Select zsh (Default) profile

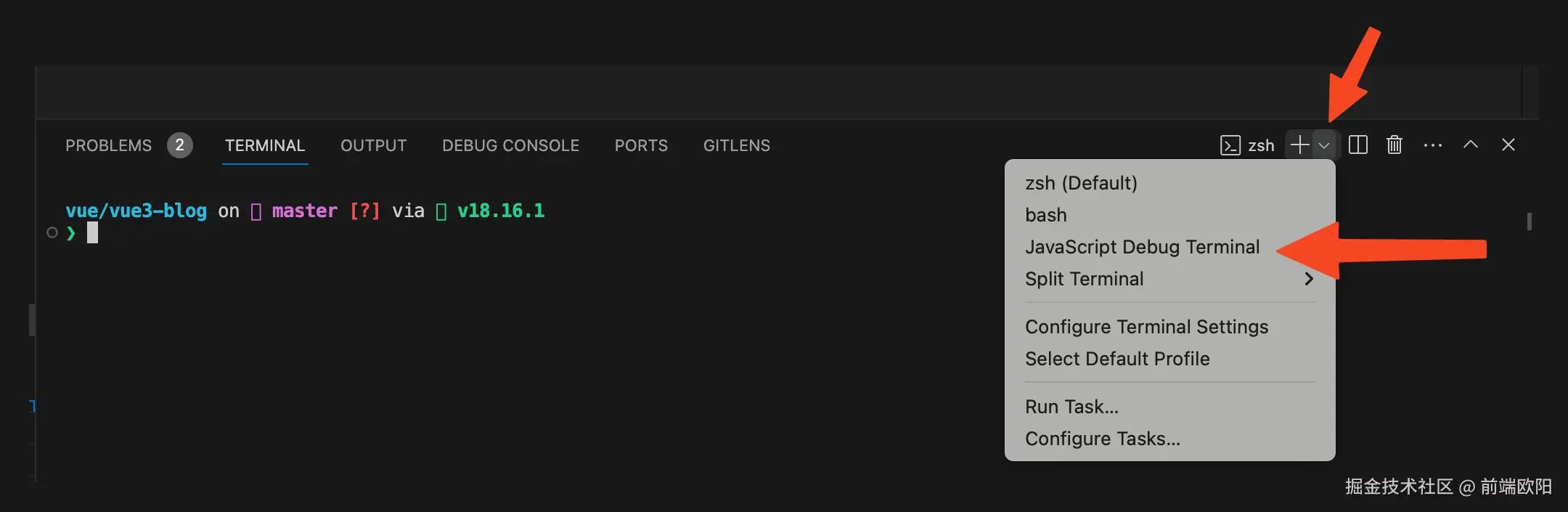click(x=1080, y=182)
